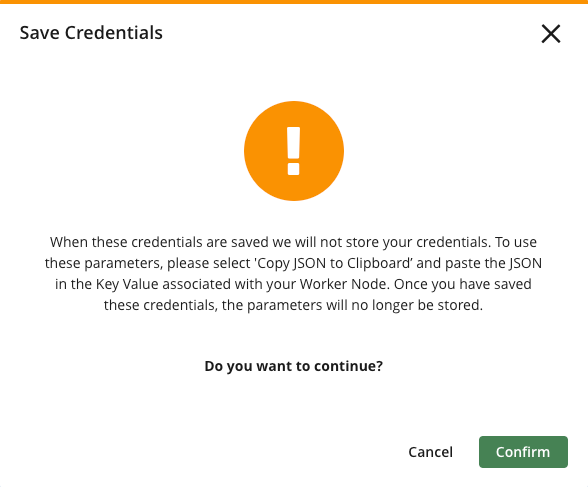Click the Save Credentials dialog title
The image size is (588, 487).
[91, 33]
